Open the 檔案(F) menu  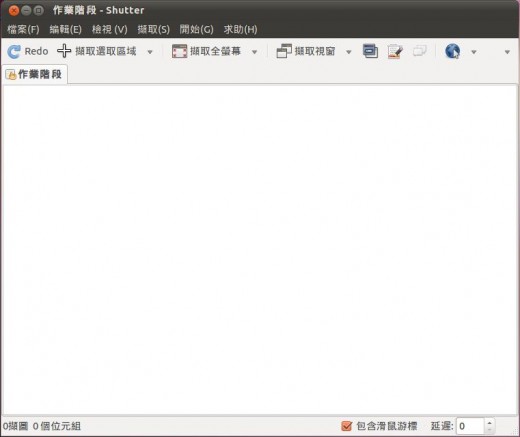click(23, 29)
